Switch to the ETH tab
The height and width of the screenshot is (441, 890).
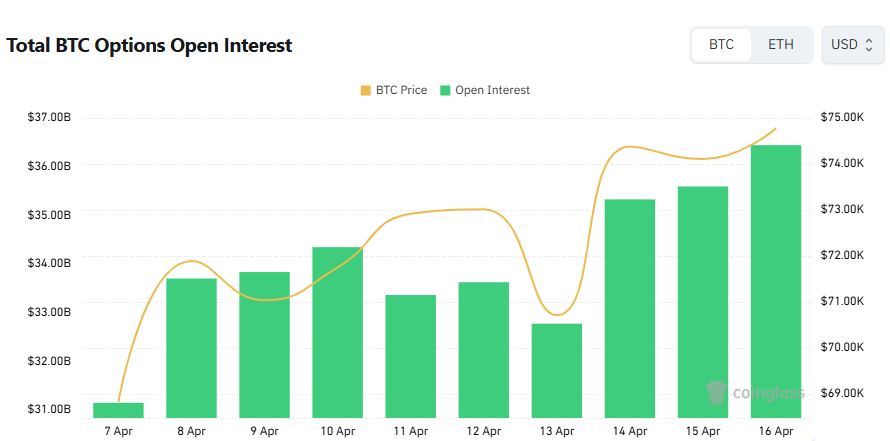(781, 45)
